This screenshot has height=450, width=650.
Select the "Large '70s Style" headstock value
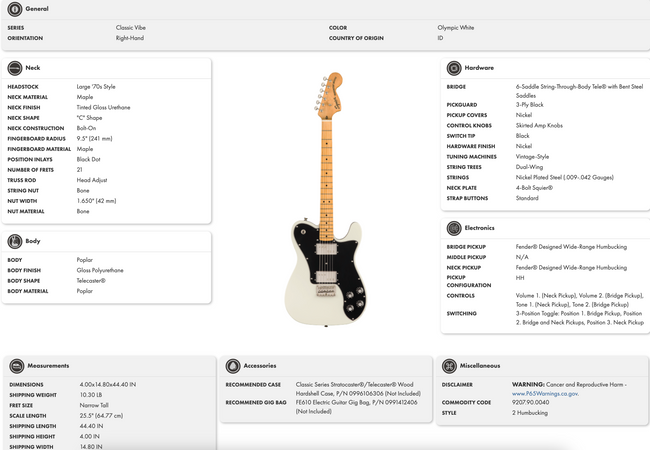[96, 87]
